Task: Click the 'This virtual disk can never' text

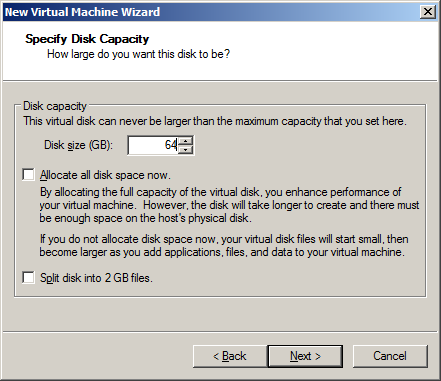Action: pyautogui.click(x=215, y=121)
